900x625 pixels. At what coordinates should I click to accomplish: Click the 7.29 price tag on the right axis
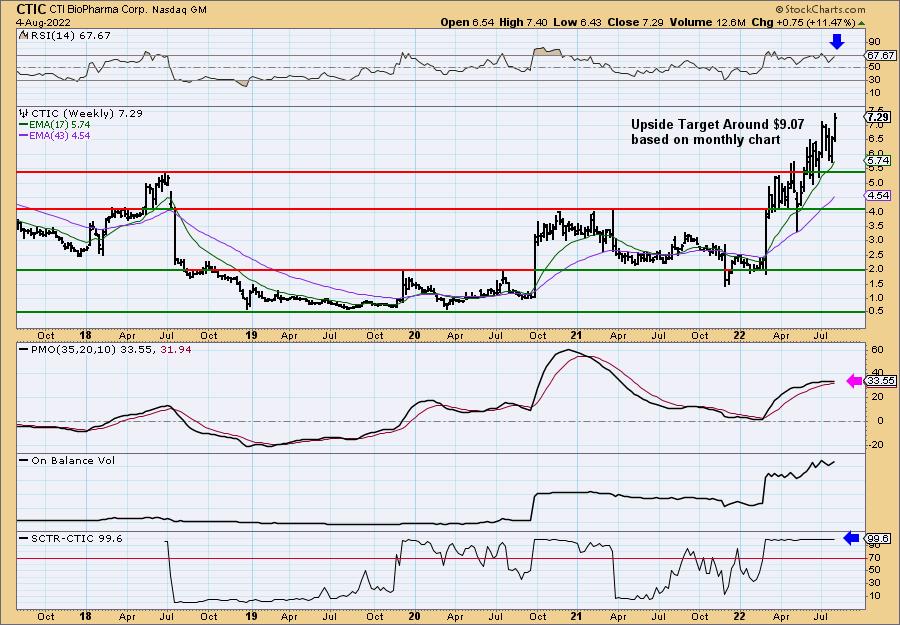click(878, 117)
